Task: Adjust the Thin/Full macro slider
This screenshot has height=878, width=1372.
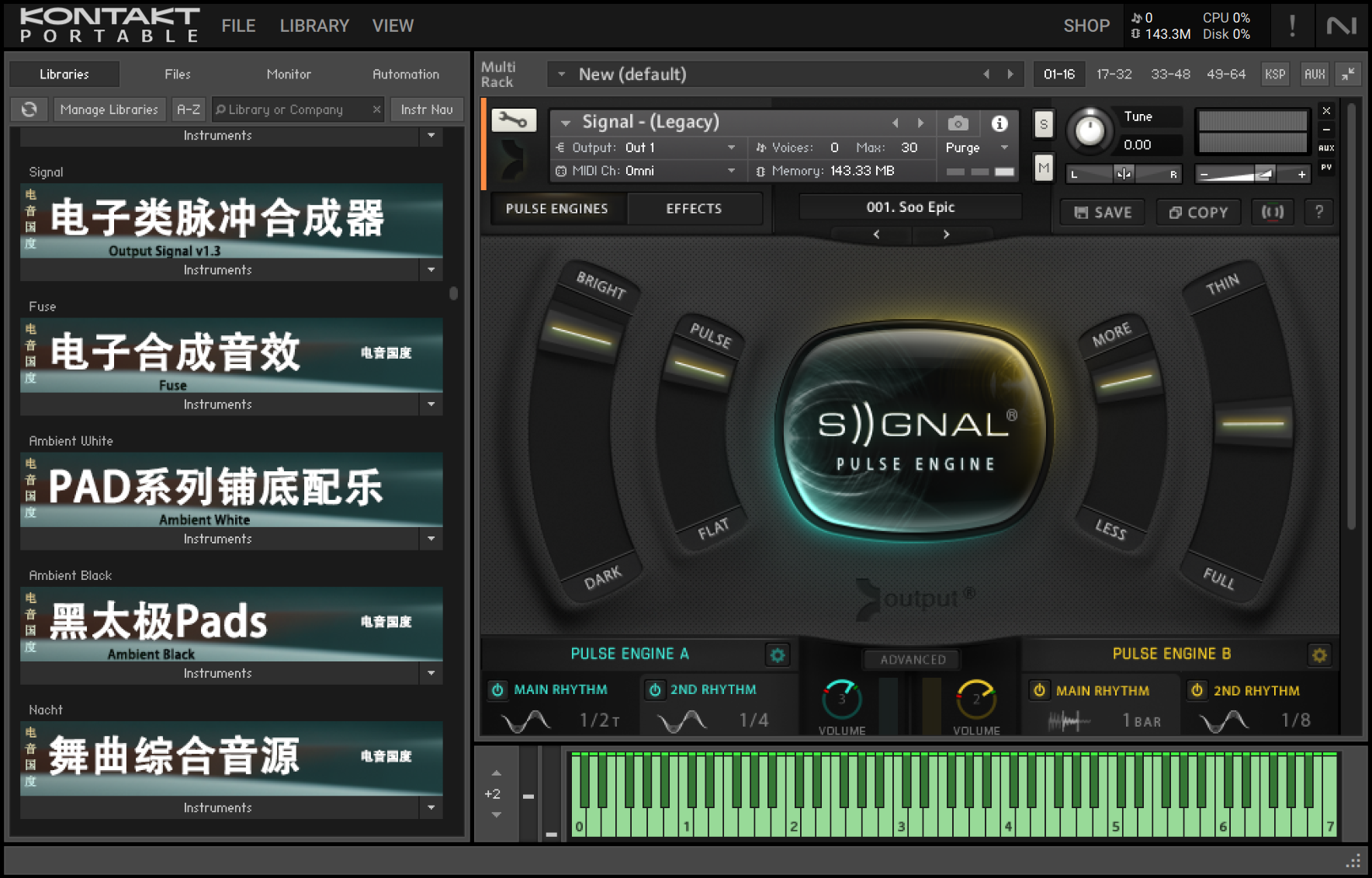Action: coord(1252,423)
